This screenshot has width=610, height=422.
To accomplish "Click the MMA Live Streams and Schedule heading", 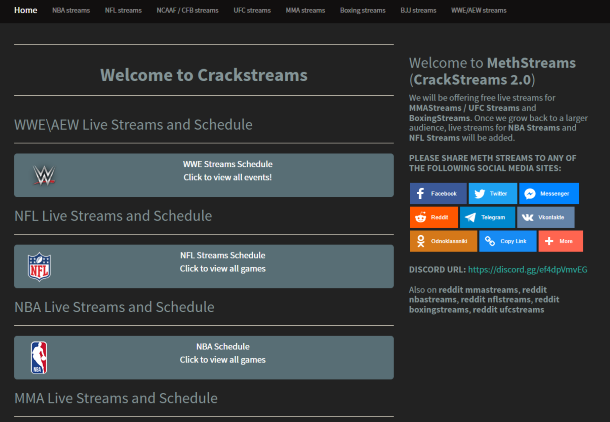I will tap(116, 398).
